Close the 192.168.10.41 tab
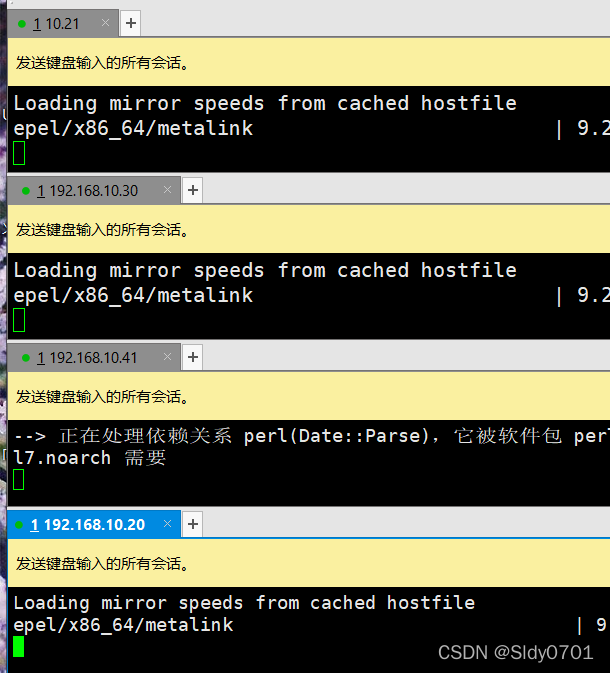The height and width of the screenshot is (673, 610). click(167, 356)
